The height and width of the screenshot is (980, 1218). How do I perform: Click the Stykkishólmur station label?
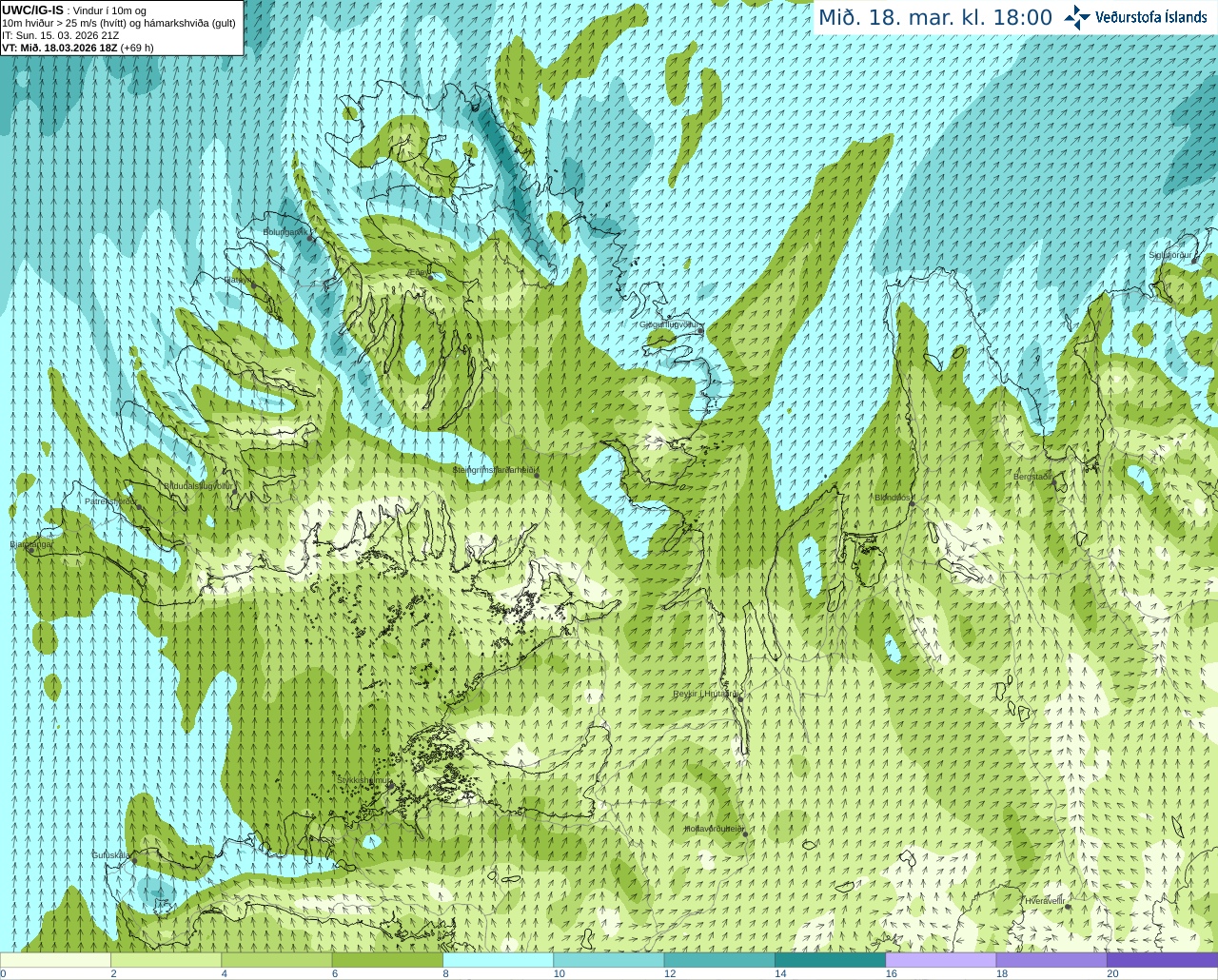[363, 780]
